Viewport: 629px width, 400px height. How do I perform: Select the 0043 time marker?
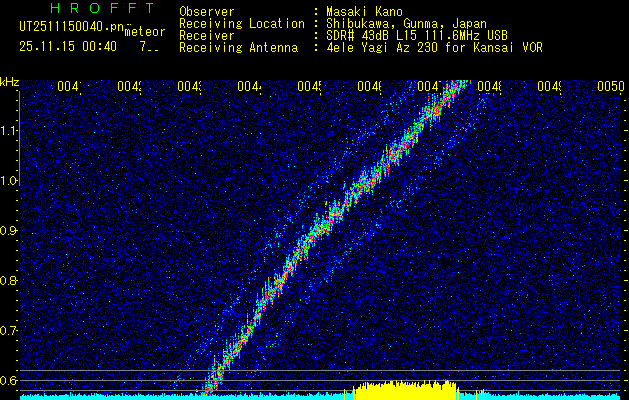tap(189, 86)
